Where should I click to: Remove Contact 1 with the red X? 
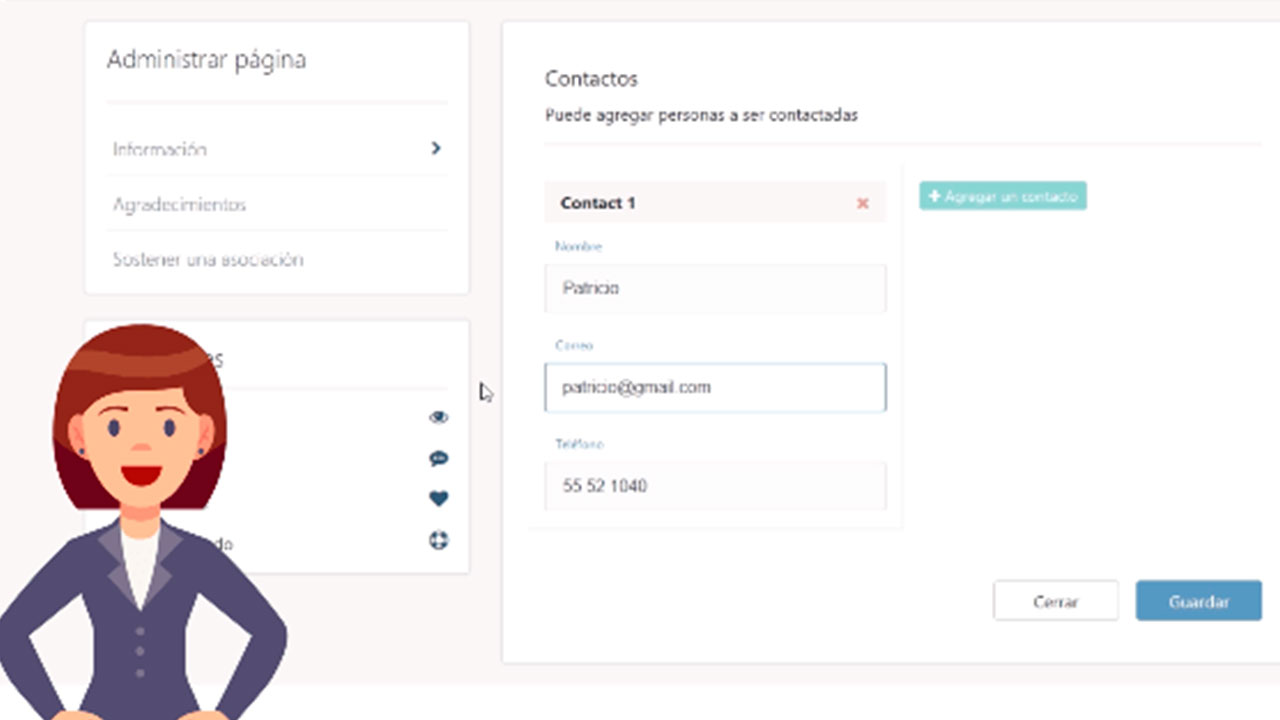(x=862, y=204)
